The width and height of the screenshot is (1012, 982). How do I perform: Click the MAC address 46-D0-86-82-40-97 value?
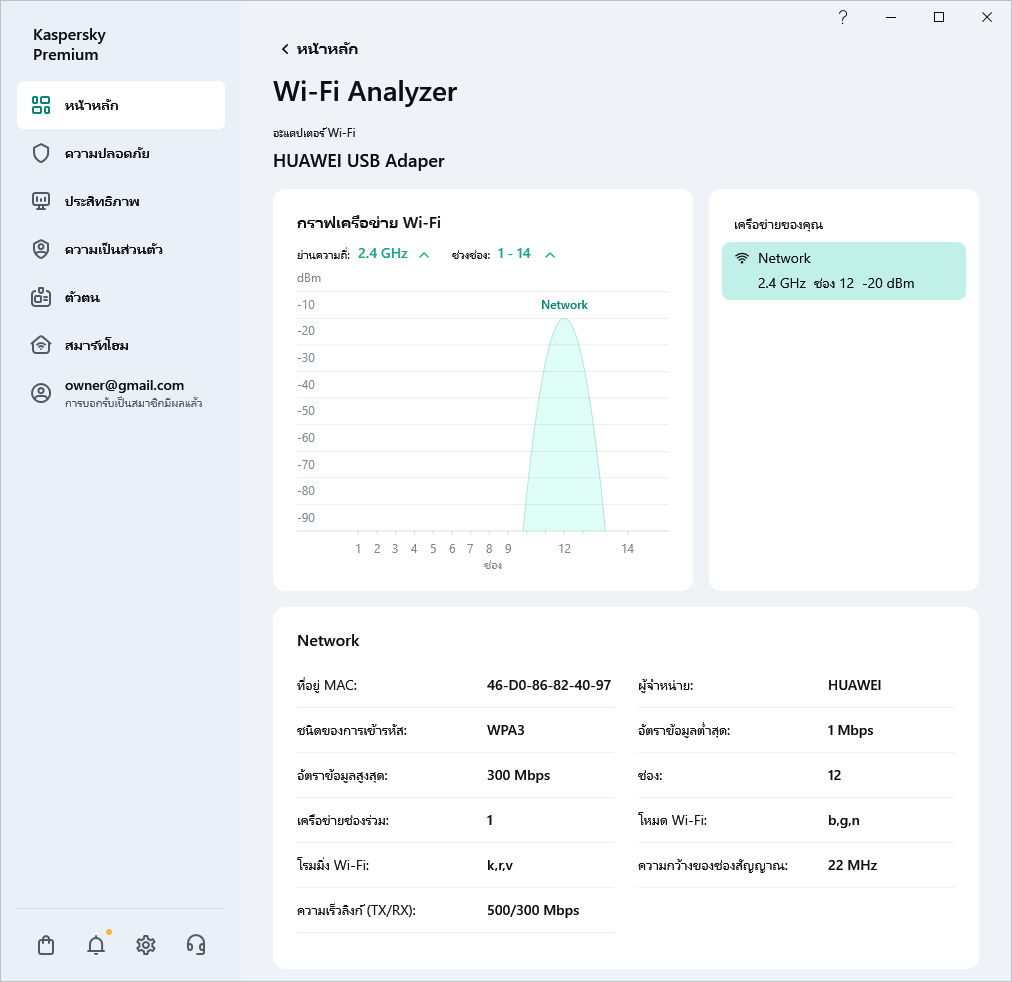(x=548, y=686)
